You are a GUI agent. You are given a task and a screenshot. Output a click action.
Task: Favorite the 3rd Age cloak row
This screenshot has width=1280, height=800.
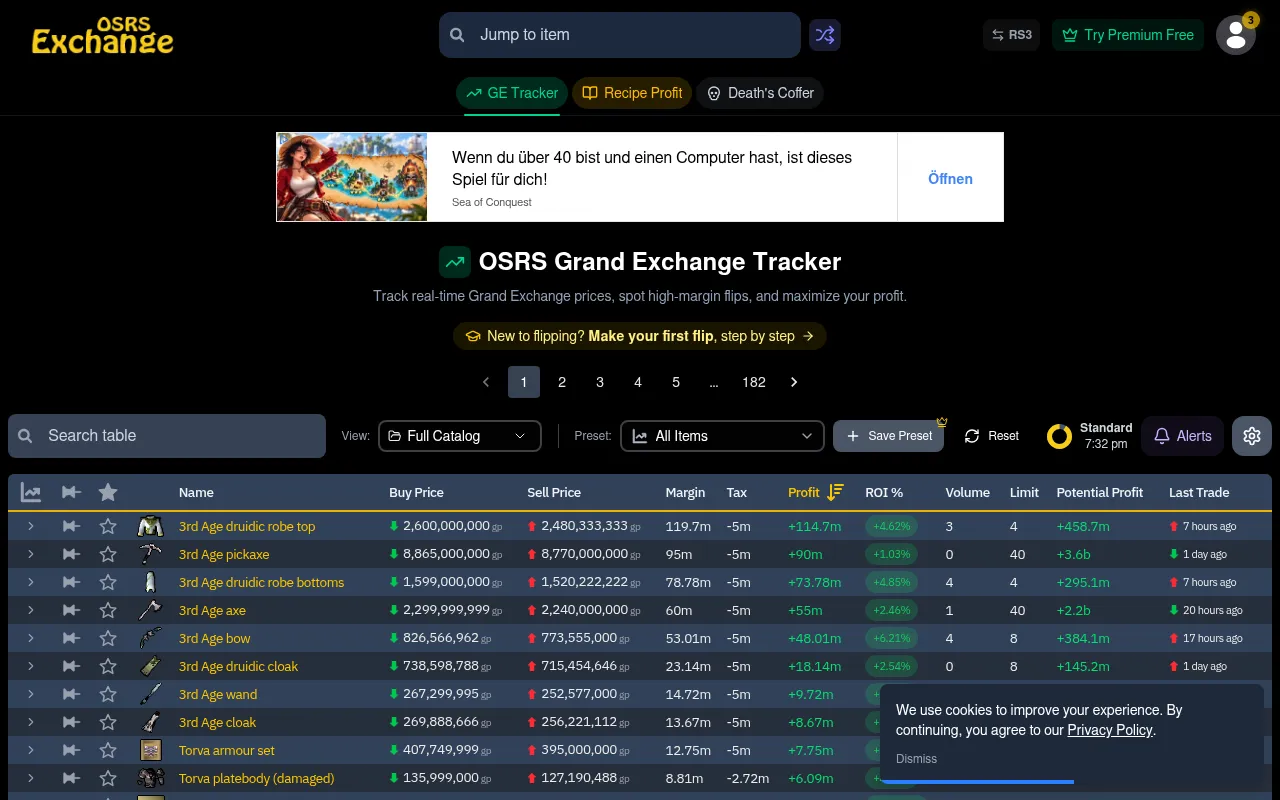click(x=108, y=722)
